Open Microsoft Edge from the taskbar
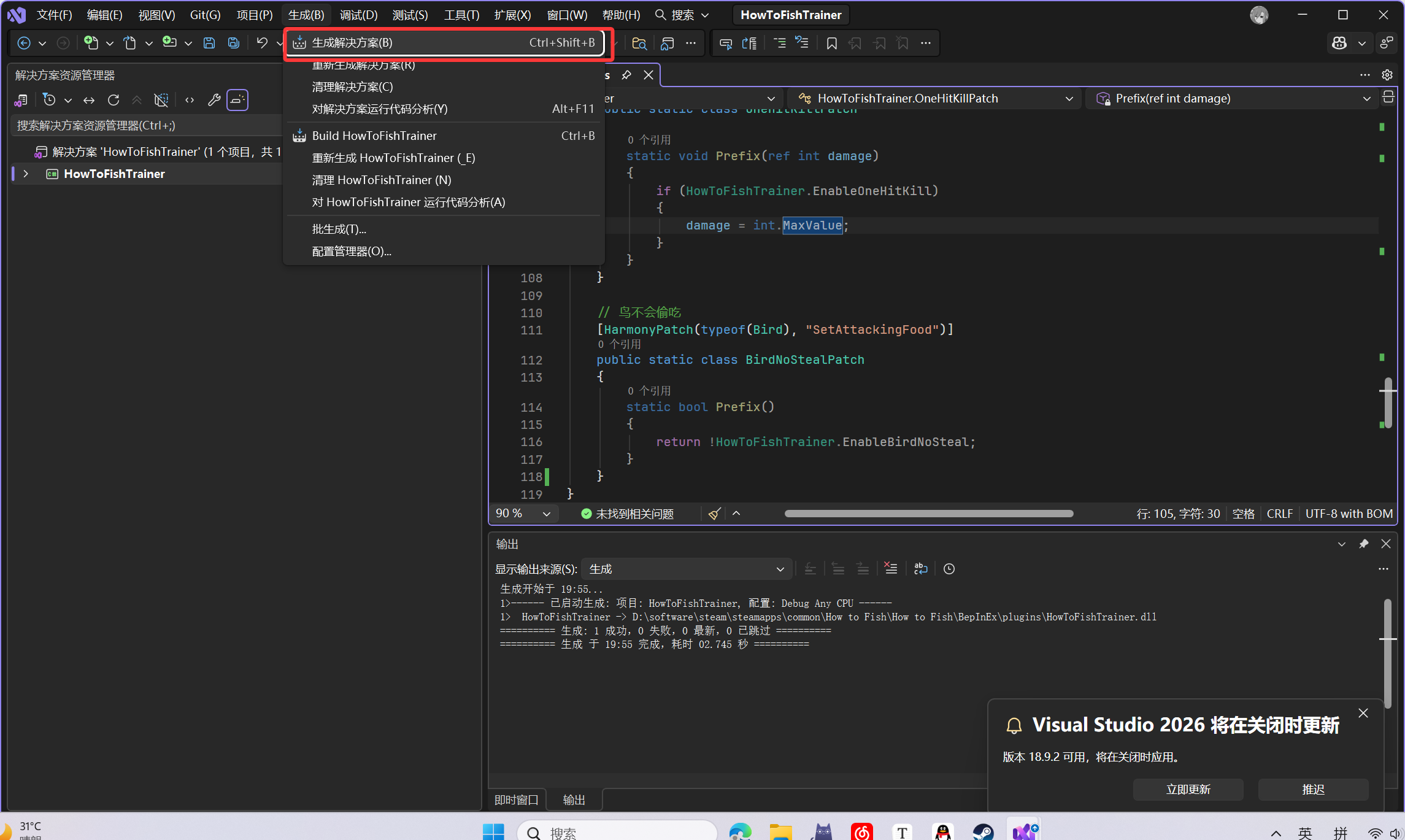This screenshot has width=1405, height=840. click(741, 831)
